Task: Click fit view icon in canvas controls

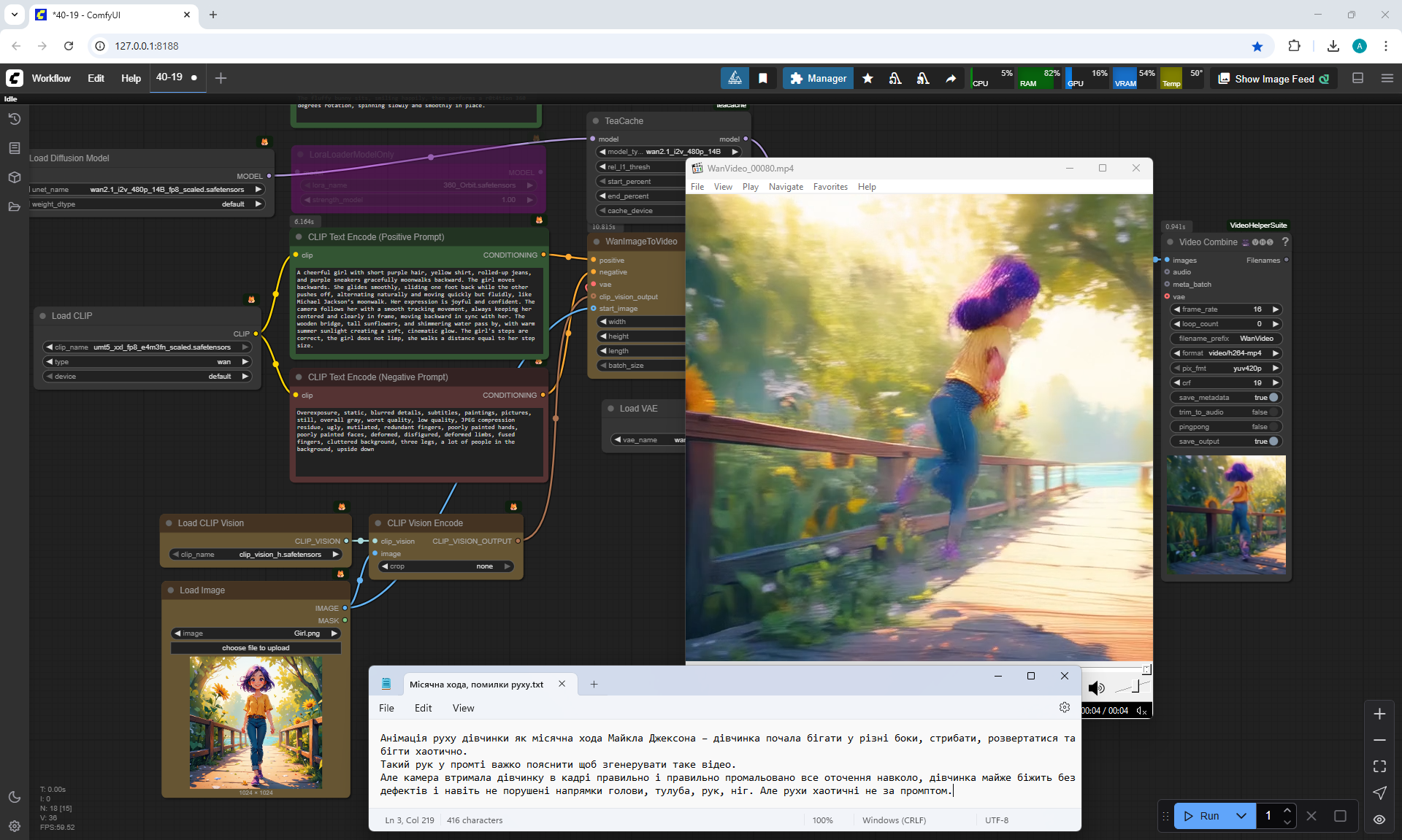Action: 1379,766
